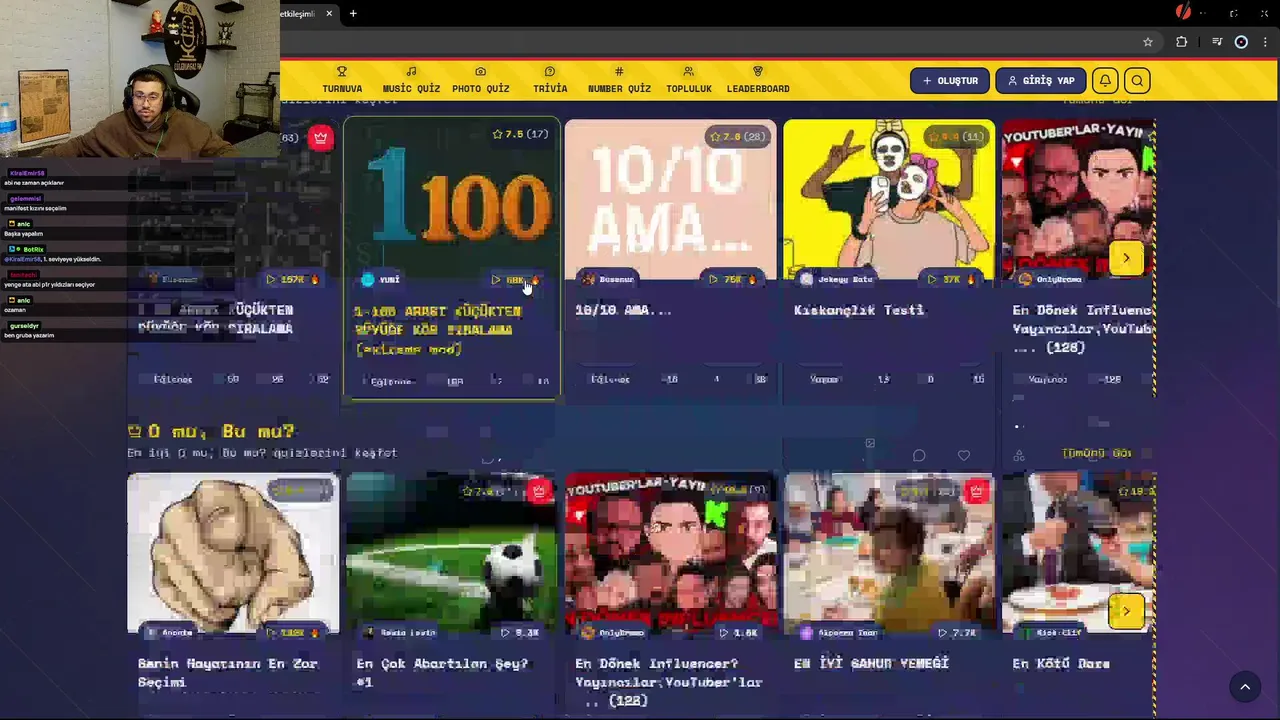Open the Topluluk community page
This screenshot has width=1280, height=720.
(x=688, y=80)
